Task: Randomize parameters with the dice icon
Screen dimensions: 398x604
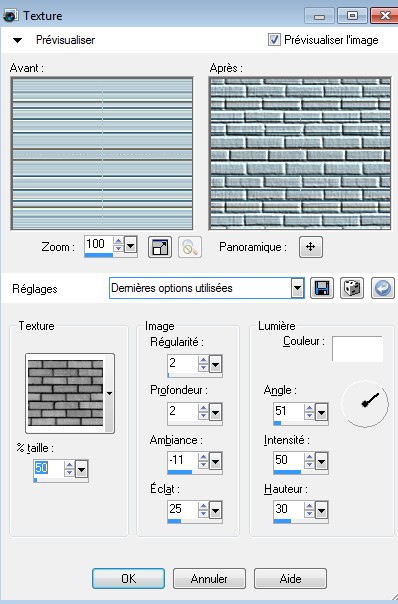Action: pyautogui.click(x=352, y=288)
